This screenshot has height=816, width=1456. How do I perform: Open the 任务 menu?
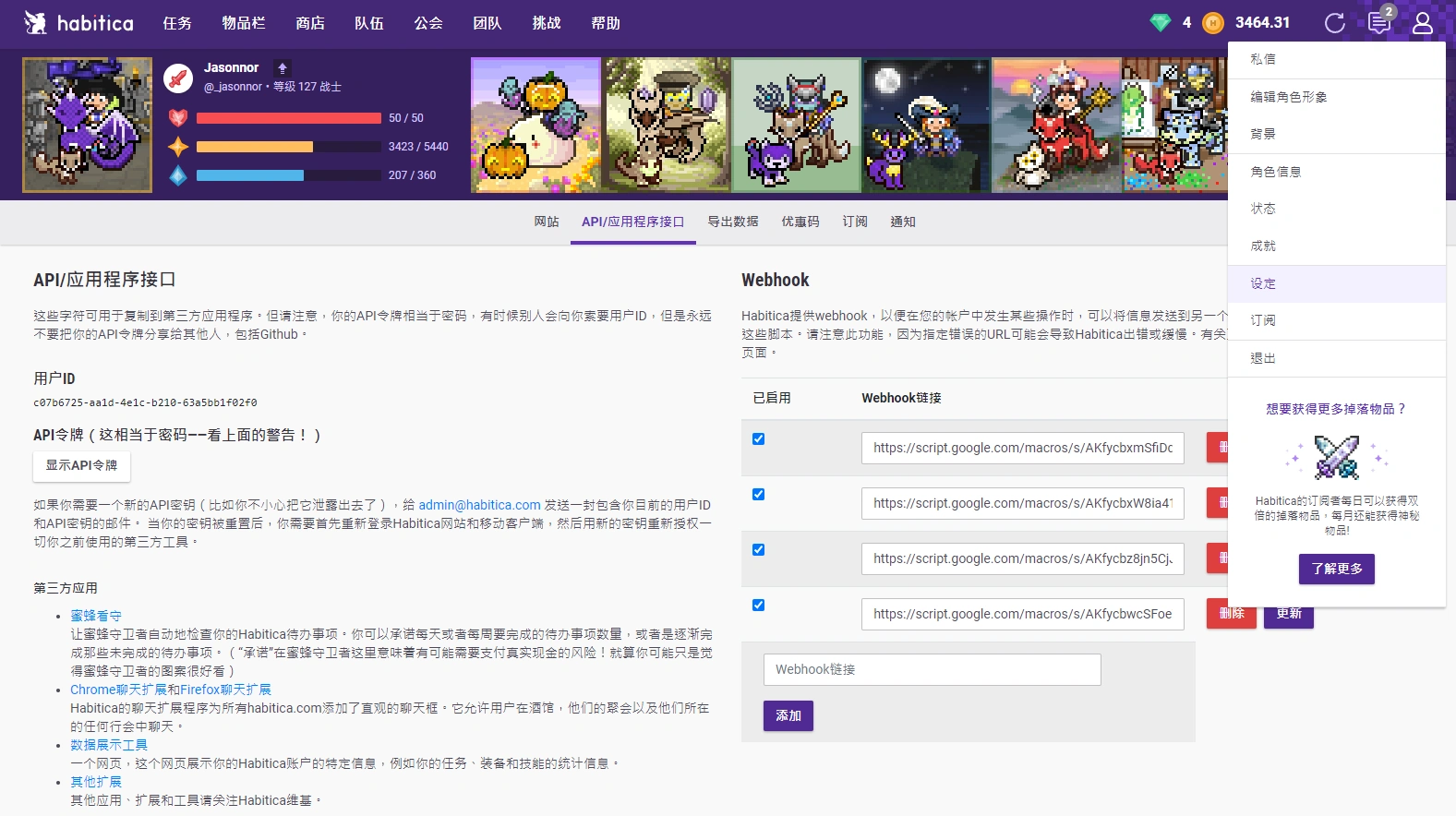click(177, 23)
